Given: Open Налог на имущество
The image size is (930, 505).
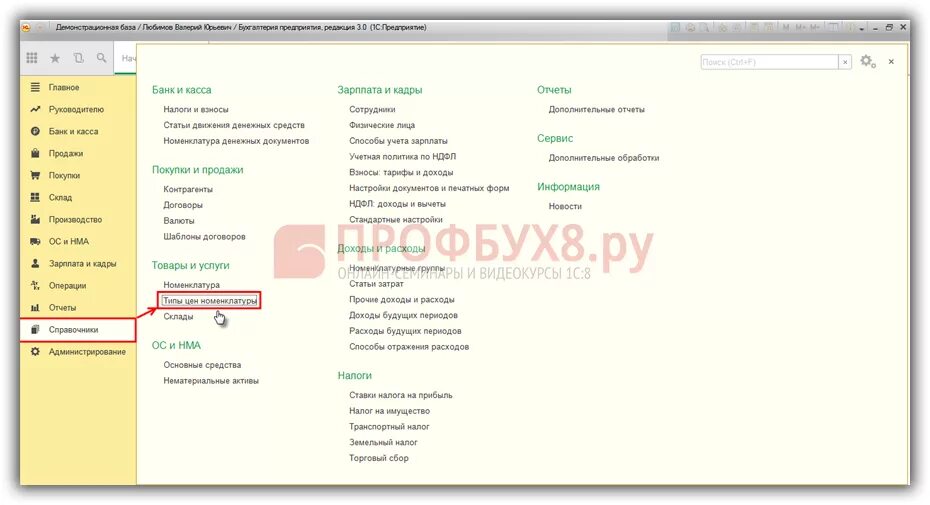Looking at the screenshot, I should point(389,411).
